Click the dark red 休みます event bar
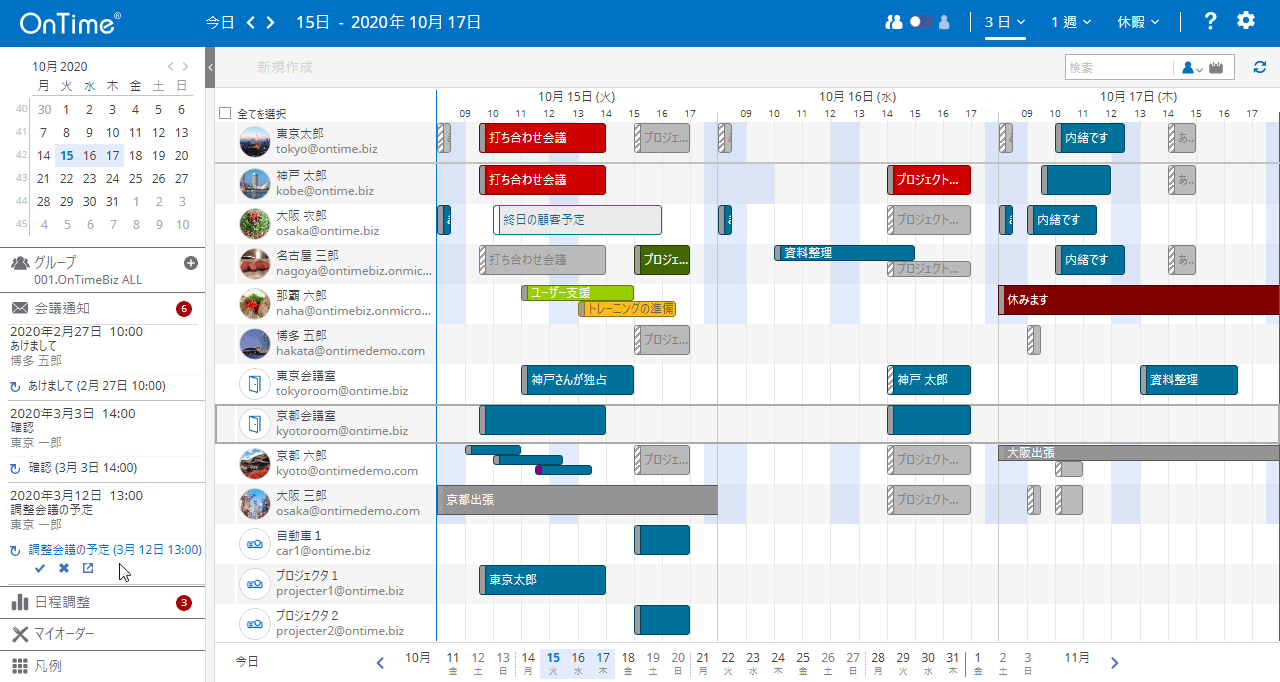 tap(1138, 300)
